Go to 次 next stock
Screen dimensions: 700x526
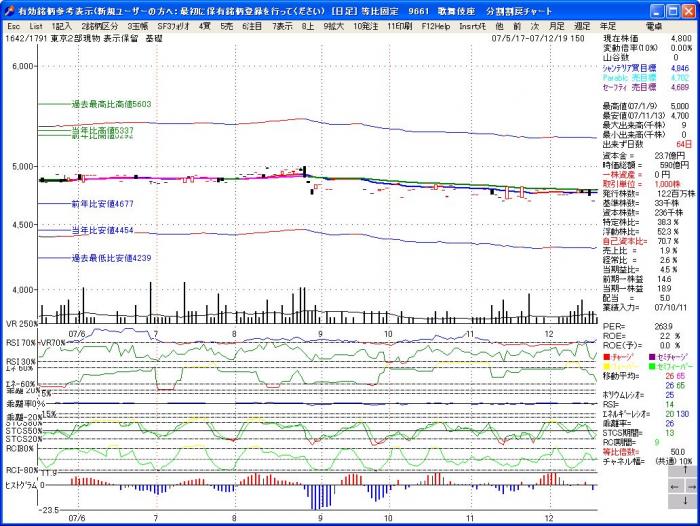pyautogui.click(x=535, y=24)
